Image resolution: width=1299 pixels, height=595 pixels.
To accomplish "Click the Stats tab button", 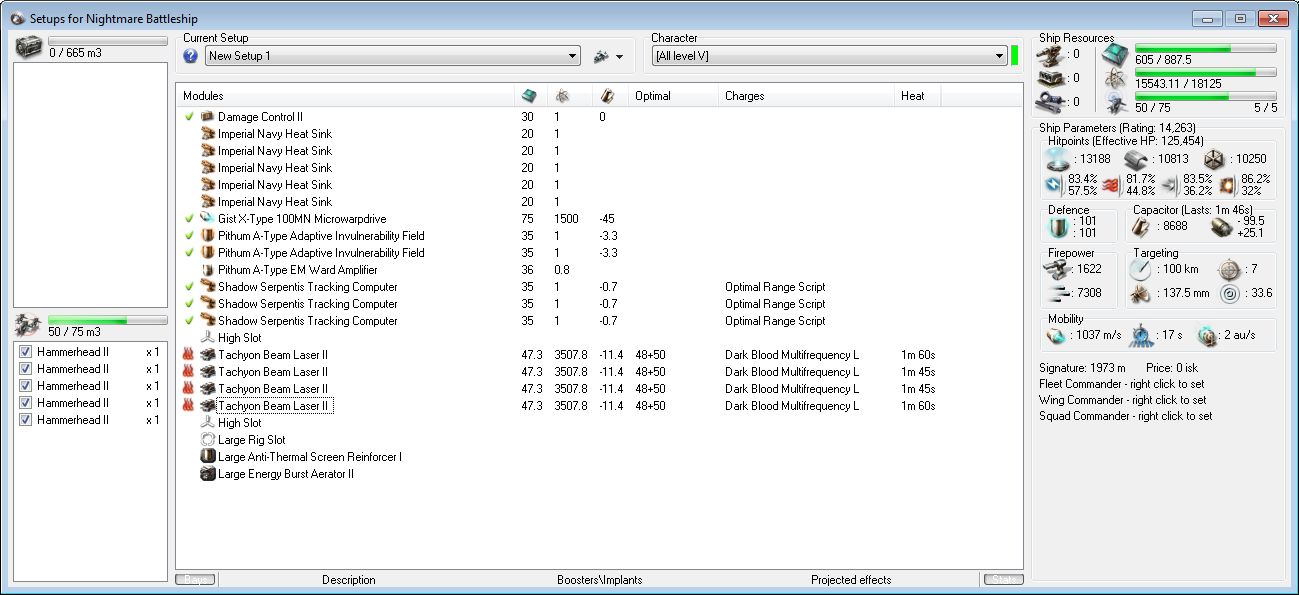I will [x=1003, y=580].
